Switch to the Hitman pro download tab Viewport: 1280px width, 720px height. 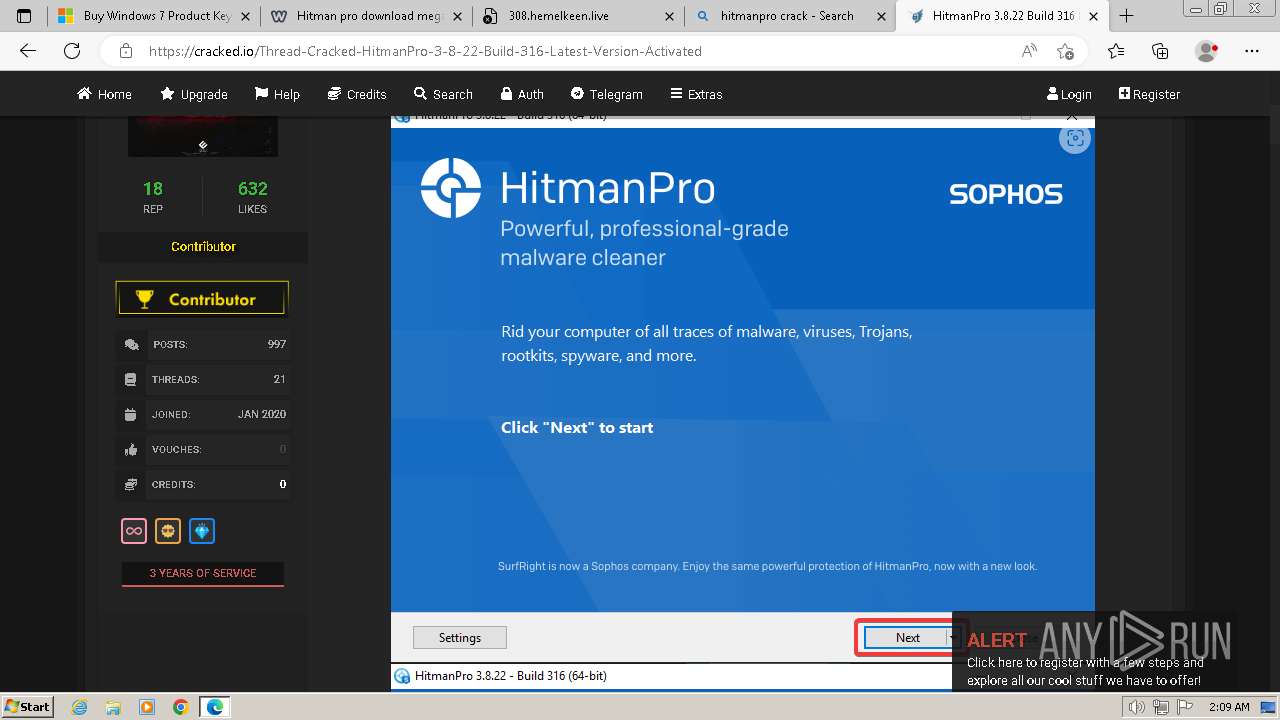click(x=365, y=16)
